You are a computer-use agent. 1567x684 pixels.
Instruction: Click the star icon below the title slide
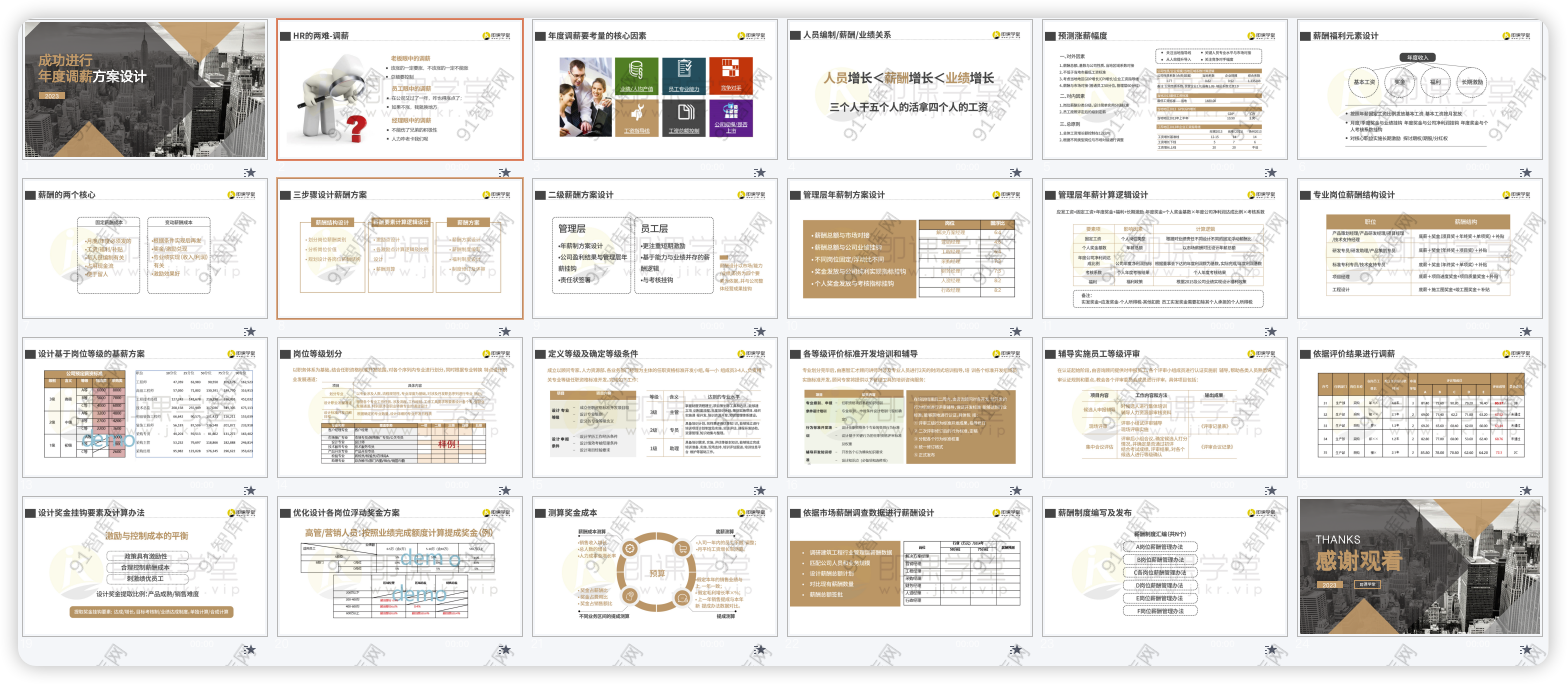(250, 172)
